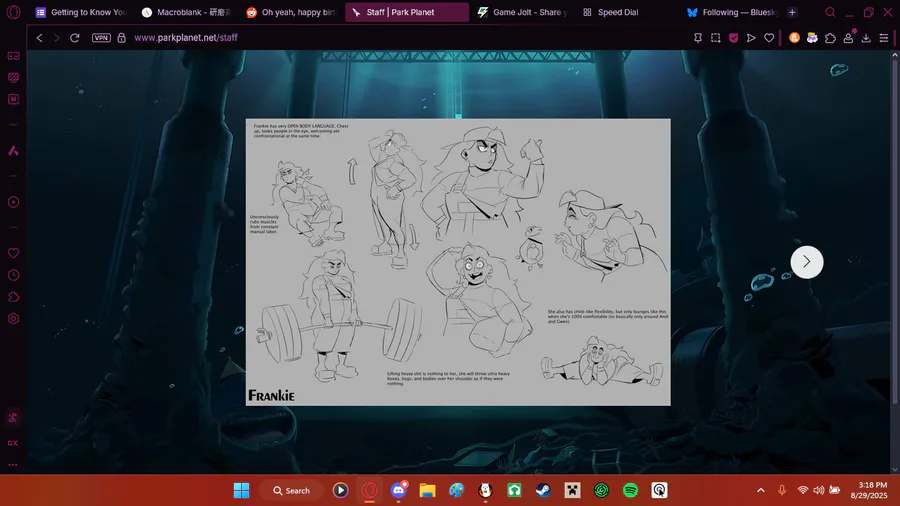The image size is (900, 506).
Task: Toggle the VPN badge in the address bar
Action: [101, 38]
